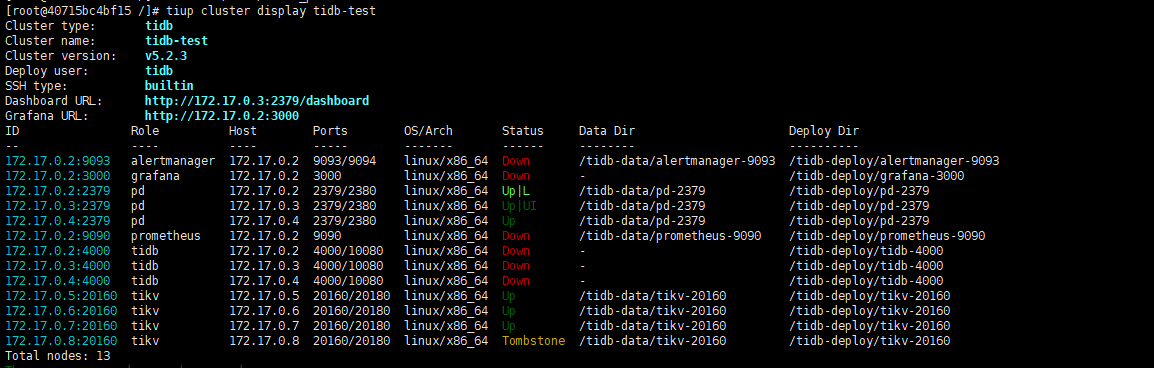Click ID 172.17.0.2:4000 tidb row
Screen dimensions: 1154x368
57,251
